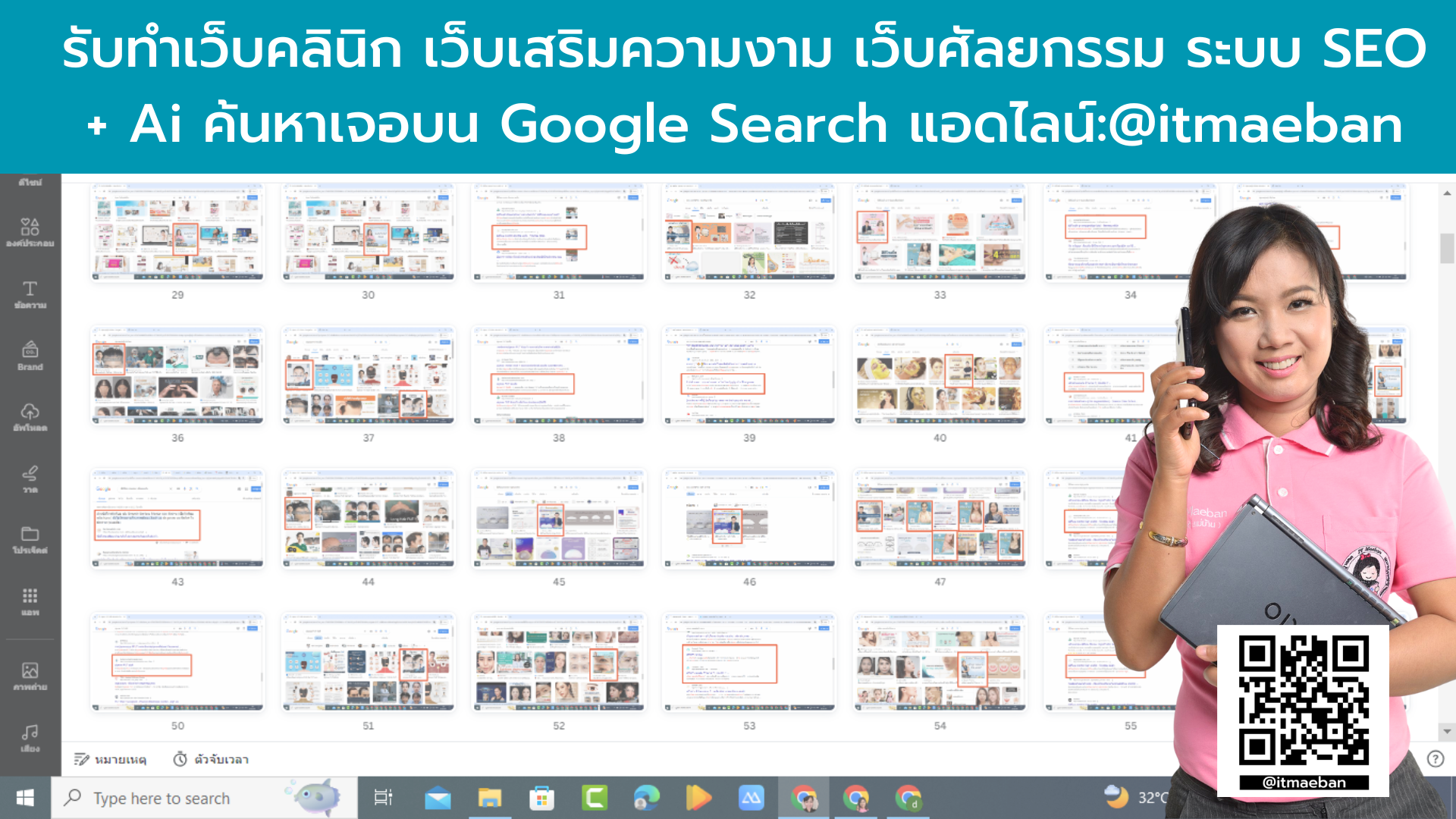Start the ตัวจับเวลา timer
The image size is (1456, 819).
coord(209,759)
